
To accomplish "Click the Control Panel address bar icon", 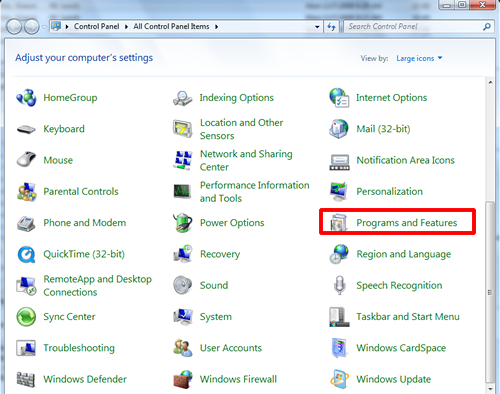I will point(56,26).
